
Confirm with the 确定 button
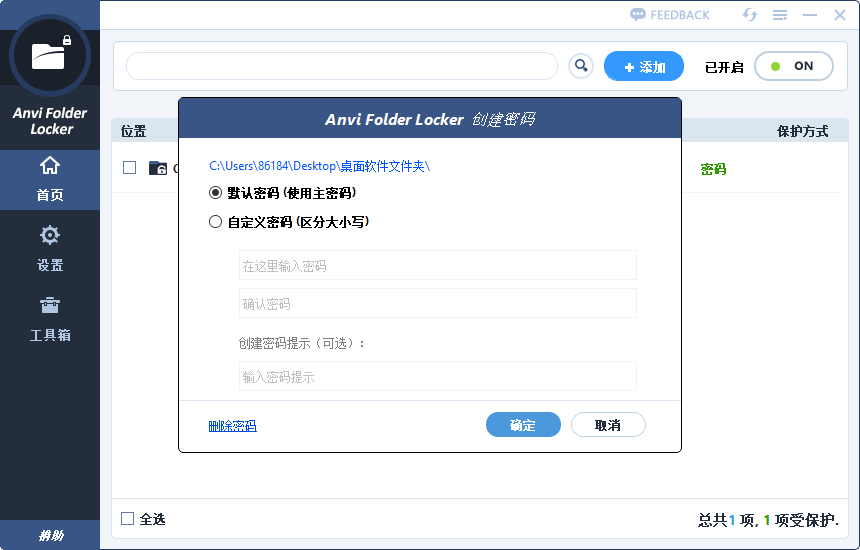[523, 425]
